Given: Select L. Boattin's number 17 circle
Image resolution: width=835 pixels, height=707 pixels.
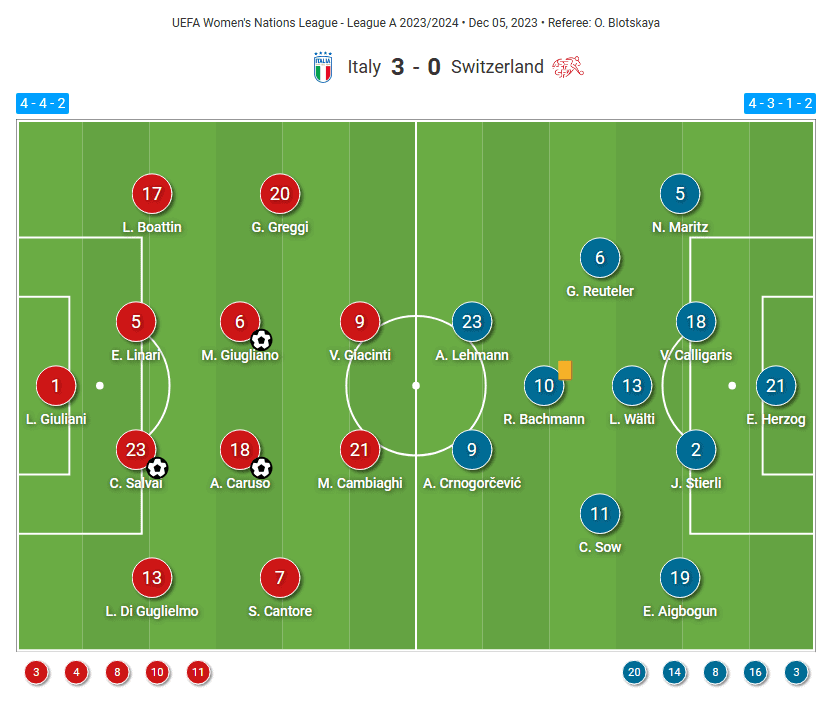Looking at the screenshot, I should [x=152, y=194].
